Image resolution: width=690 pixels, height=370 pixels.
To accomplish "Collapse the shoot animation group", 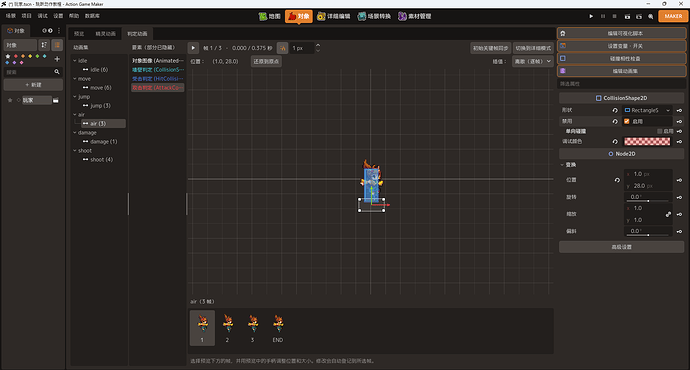I will point(75,150).
